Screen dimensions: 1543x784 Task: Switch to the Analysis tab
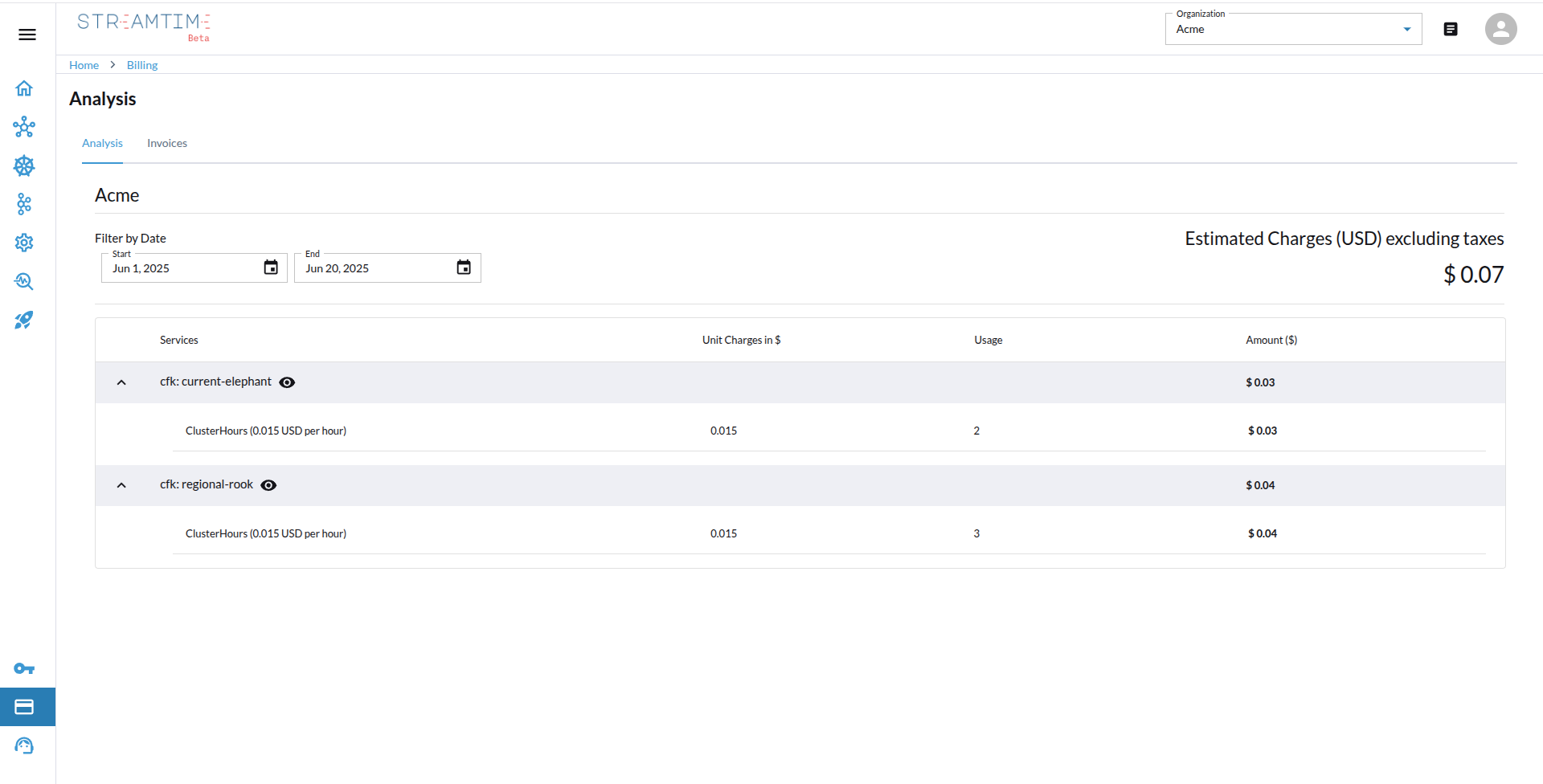(x=102, y=143)
